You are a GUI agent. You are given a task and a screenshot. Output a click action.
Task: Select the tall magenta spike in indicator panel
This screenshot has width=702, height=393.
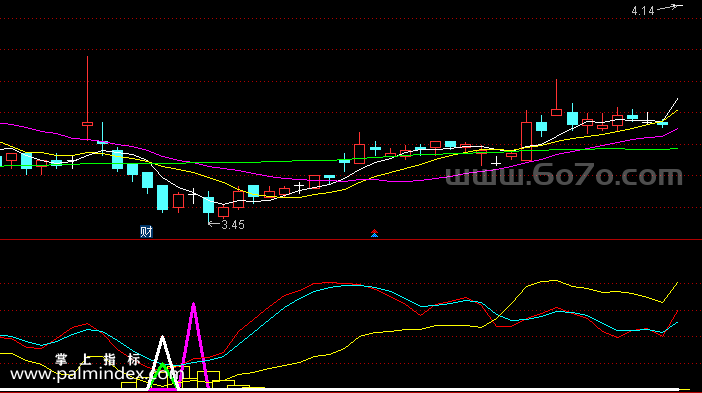pyautogui.click(x=194, y=345)
